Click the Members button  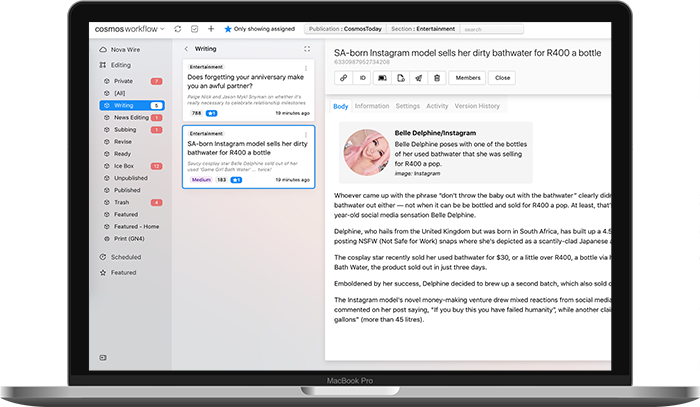click(468, 78)
